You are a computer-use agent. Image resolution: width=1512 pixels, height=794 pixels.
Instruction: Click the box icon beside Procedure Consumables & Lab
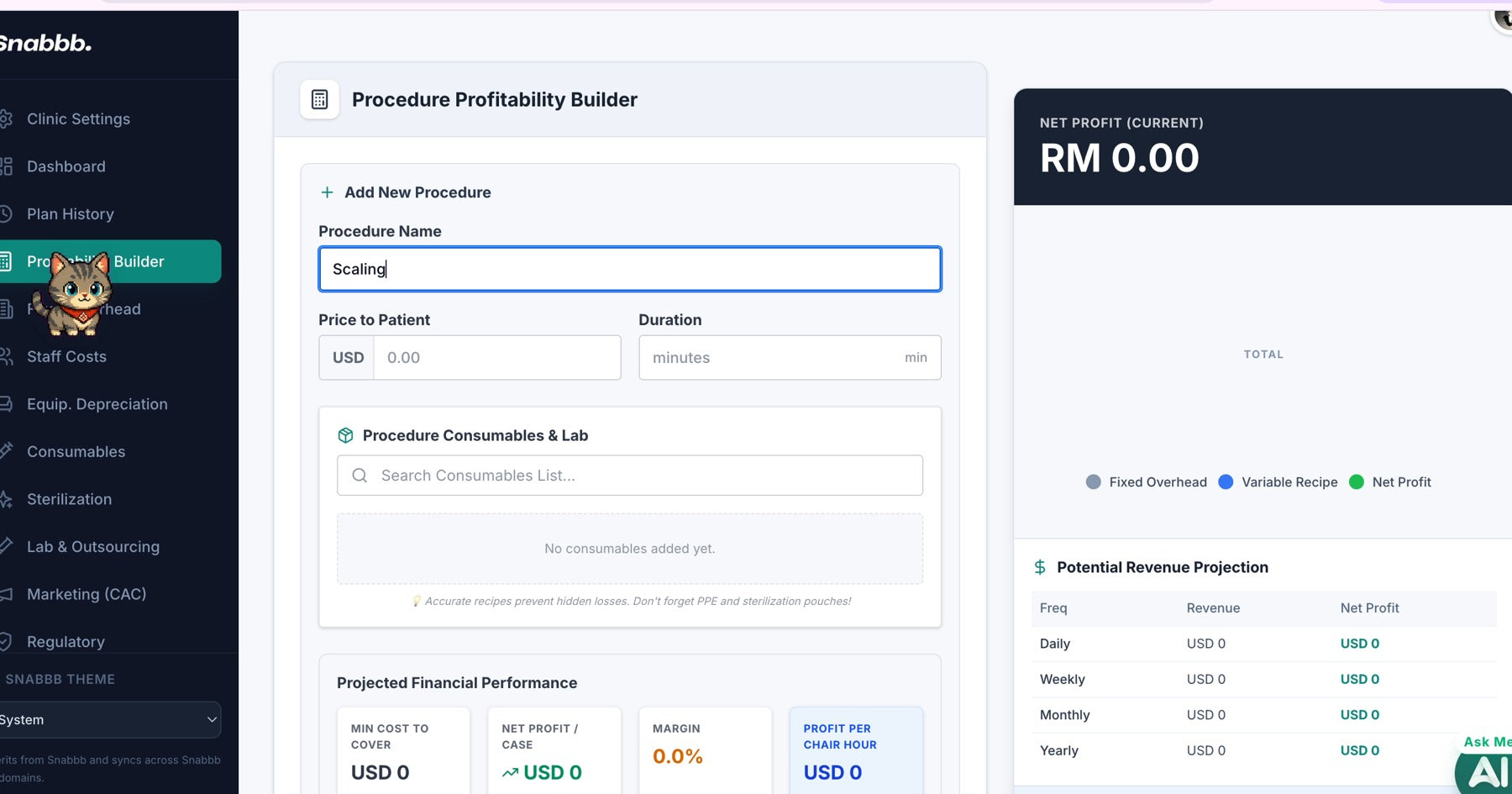(x=345, y=435)
